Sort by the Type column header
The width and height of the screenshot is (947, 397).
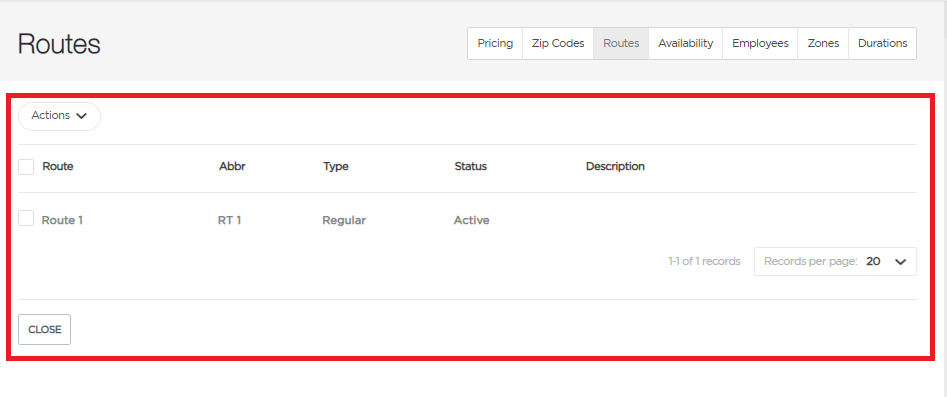click(335, 166)
